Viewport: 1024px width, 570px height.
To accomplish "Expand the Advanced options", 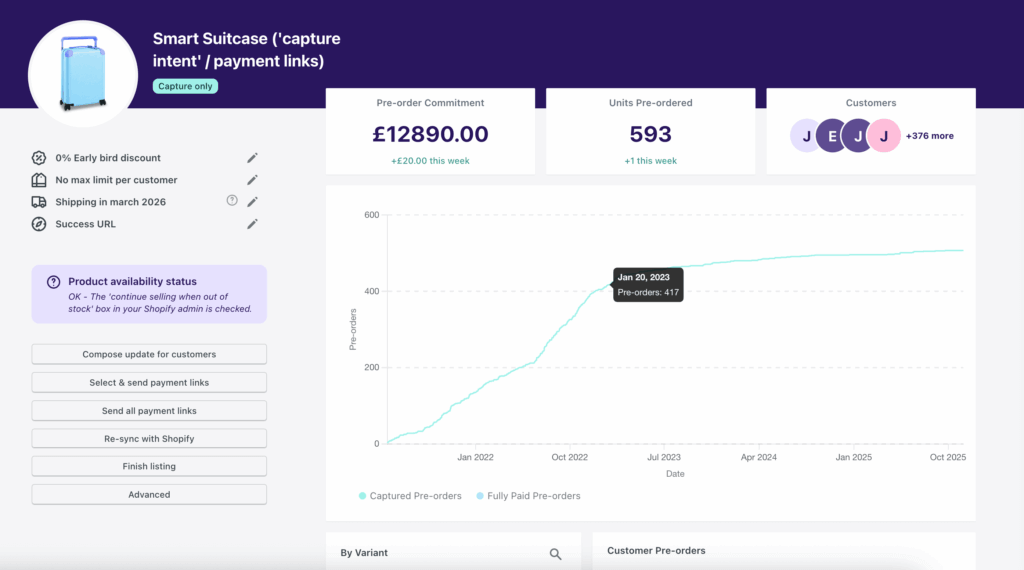I will click(149, 495).
